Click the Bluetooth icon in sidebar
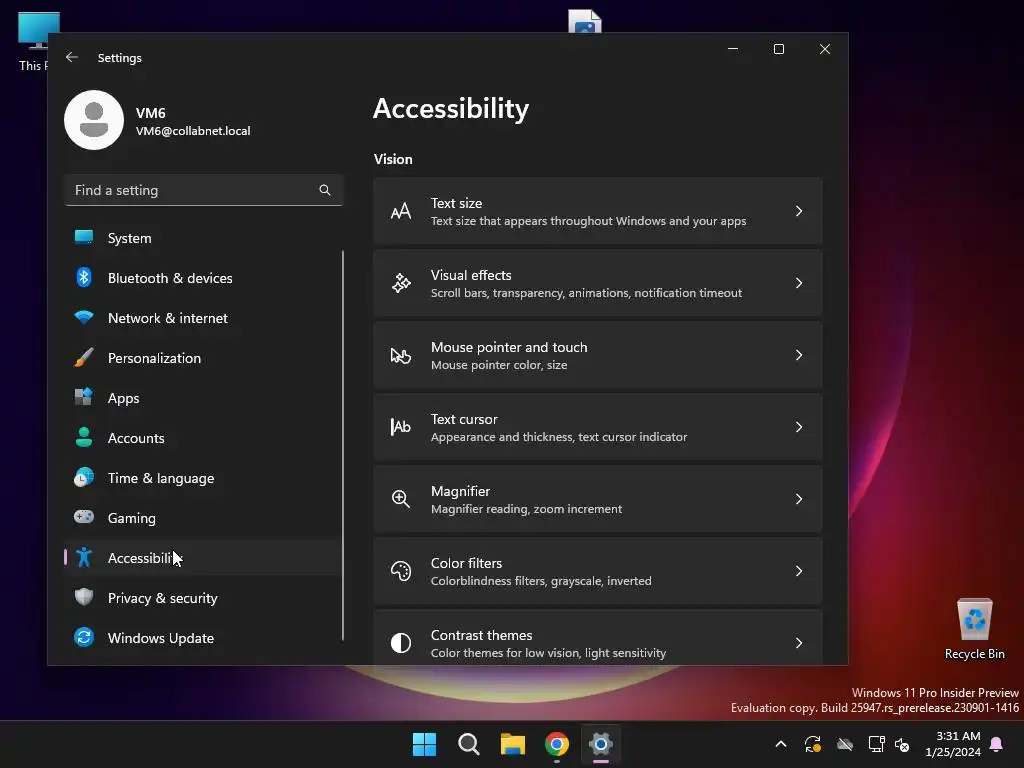The height and width of the screenshot is (768, 1024). pos(84,278)
